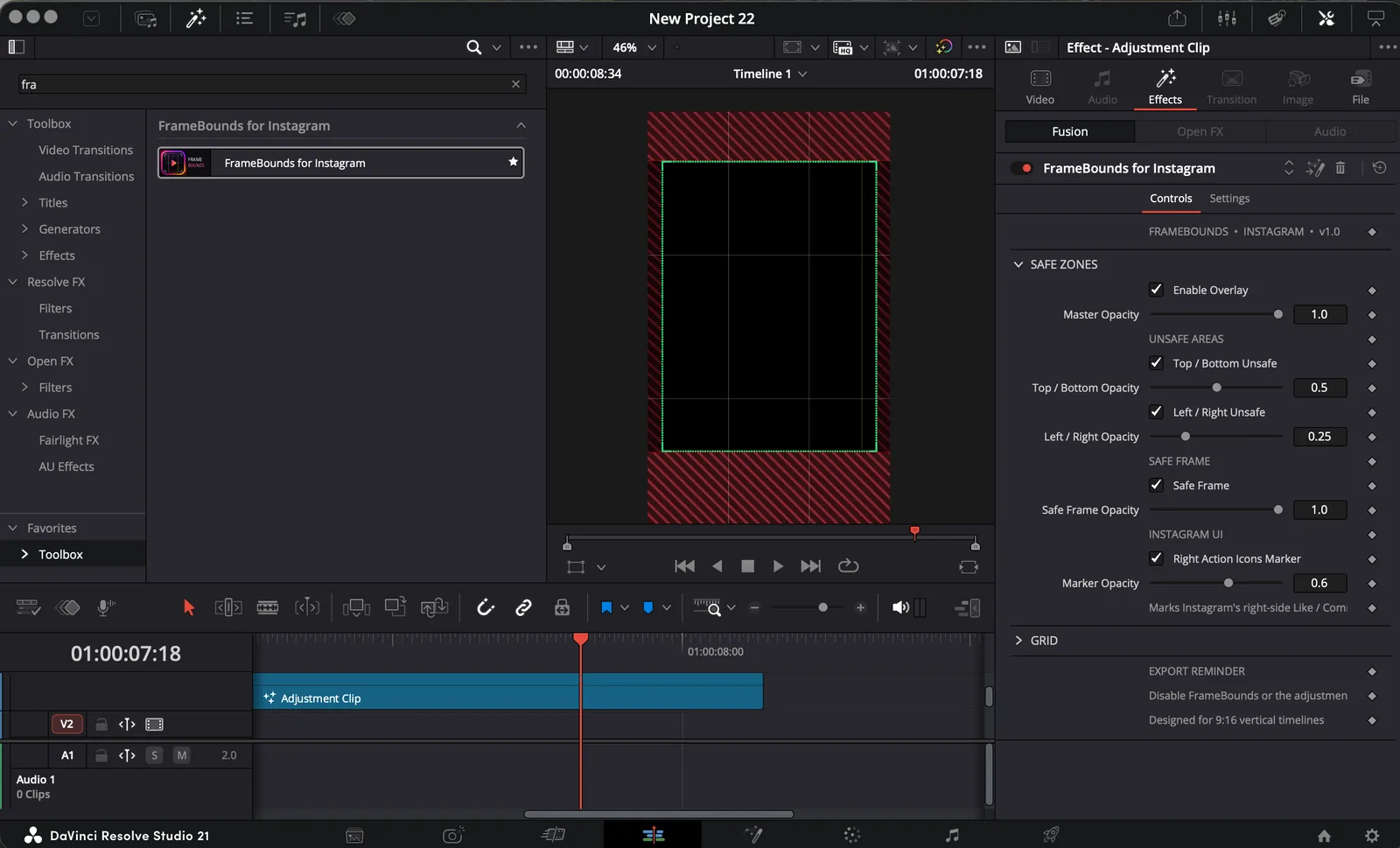This screenshot has width=1400, height=848.
Task: Select FrameBounds for Instagram effect thumbnail
Action: pyautogui.click(x=184, y=163)
